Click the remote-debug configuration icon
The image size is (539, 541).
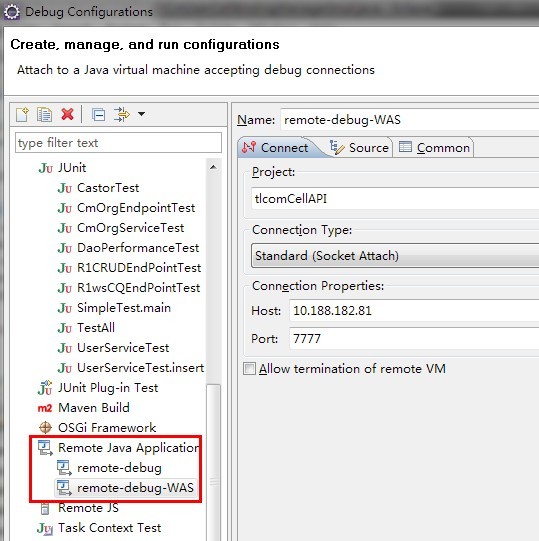64,468
